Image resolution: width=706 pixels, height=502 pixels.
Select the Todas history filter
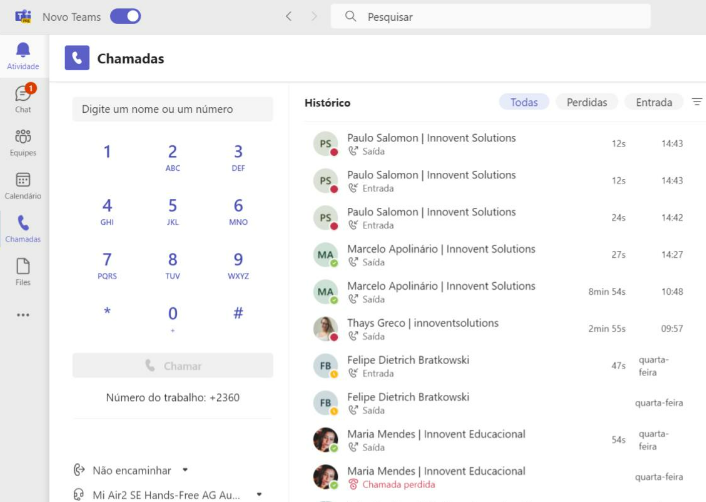(524, 102)
